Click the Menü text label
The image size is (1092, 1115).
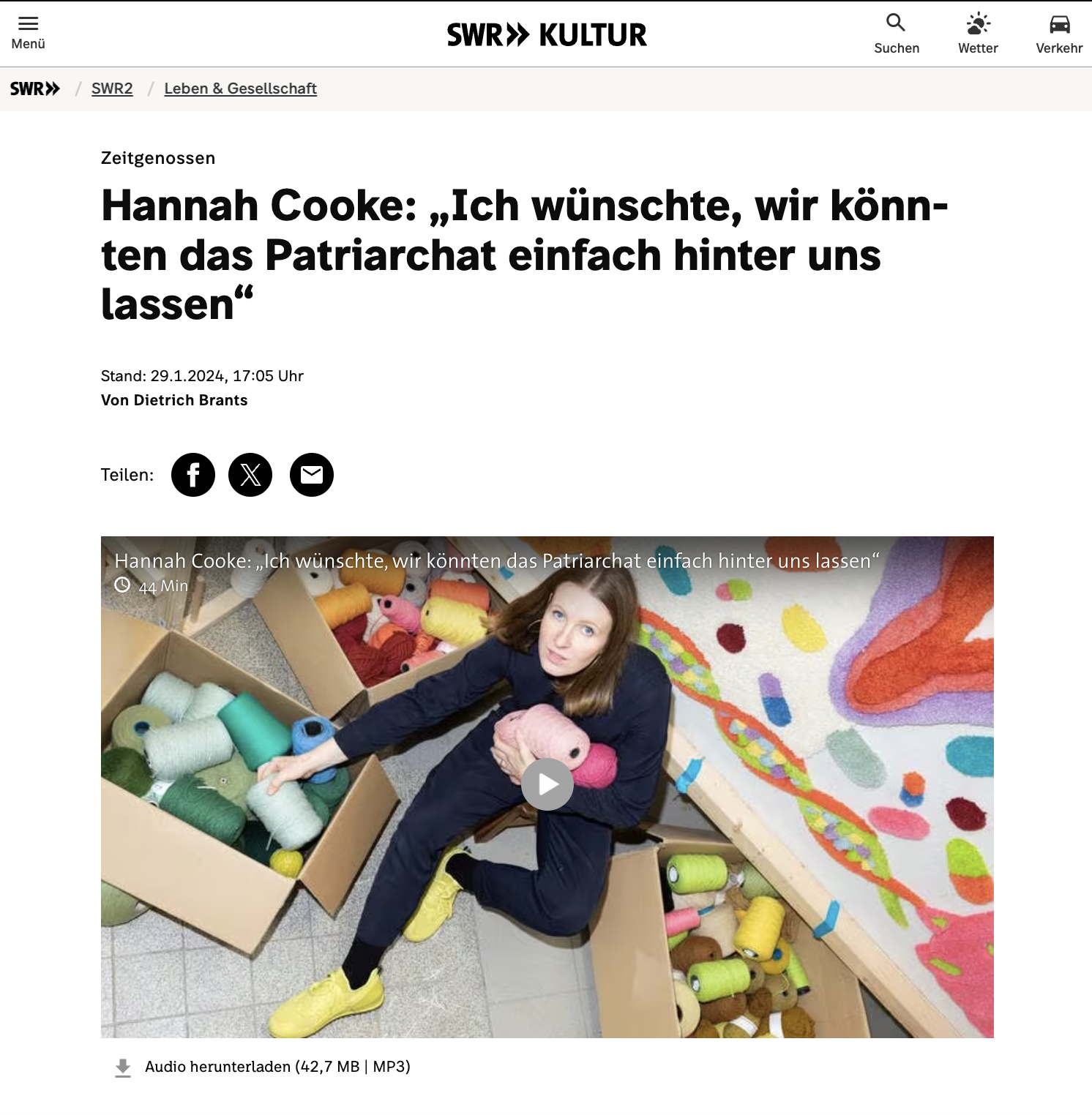pos(28,44)
